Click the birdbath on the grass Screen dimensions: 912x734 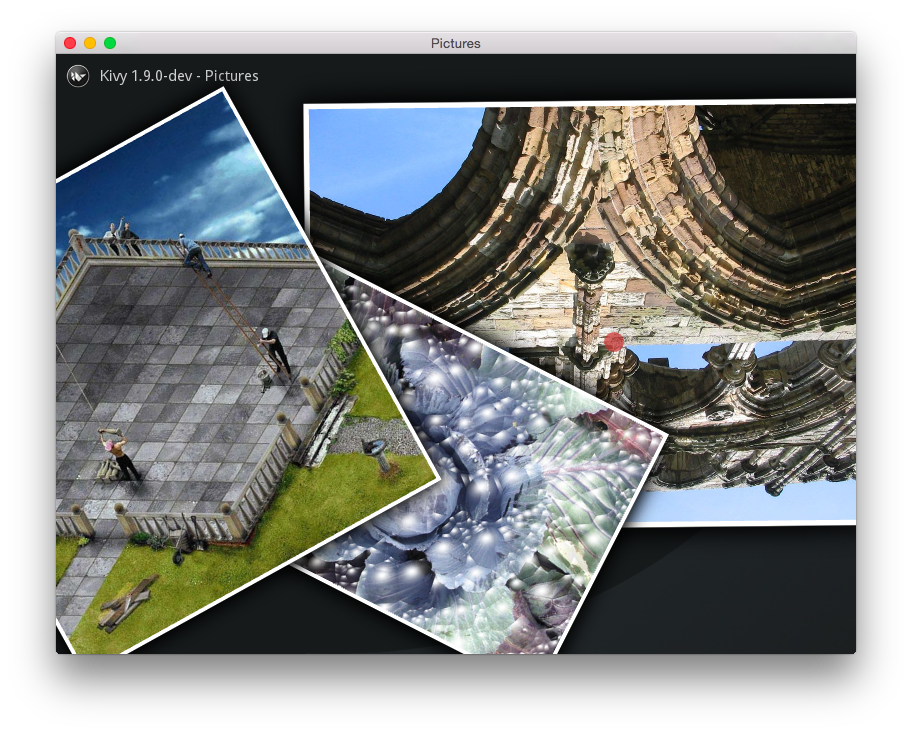coord(377,454)
